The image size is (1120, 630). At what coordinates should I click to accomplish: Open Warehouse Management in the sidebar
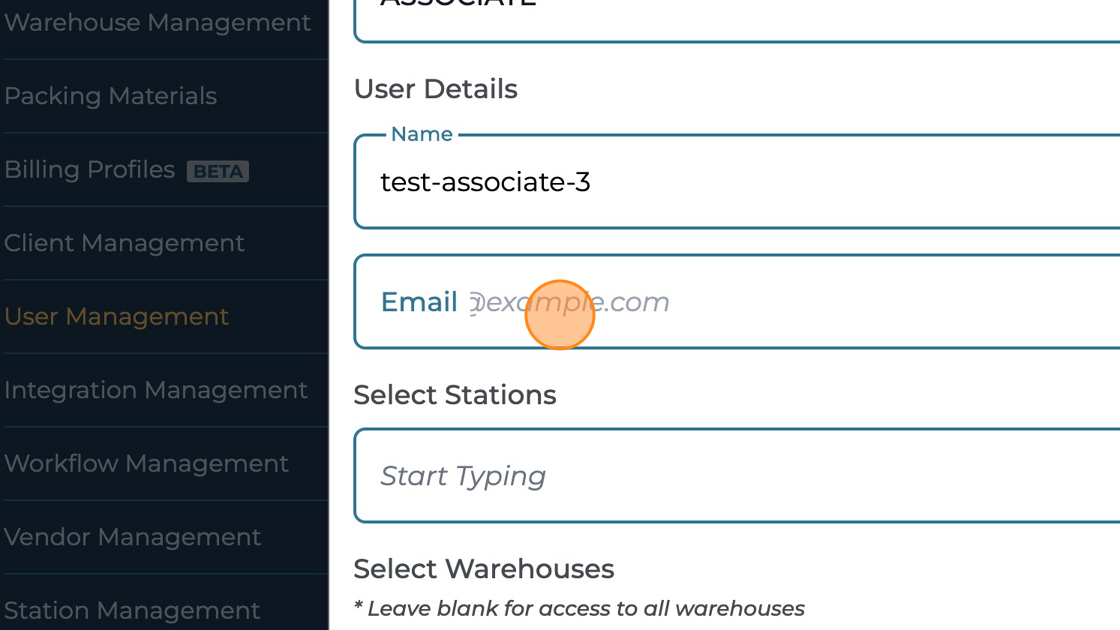[x=157, y=22]
